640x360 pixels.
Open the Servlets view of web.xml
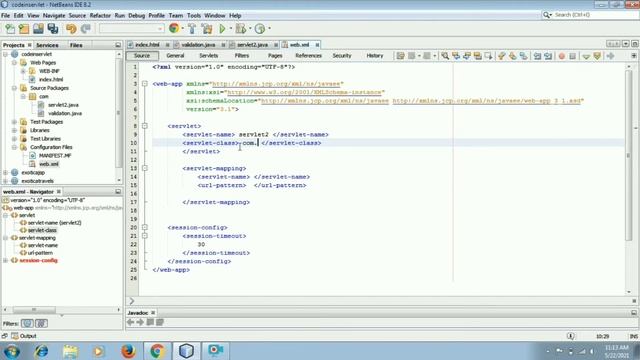pos(209,56)
